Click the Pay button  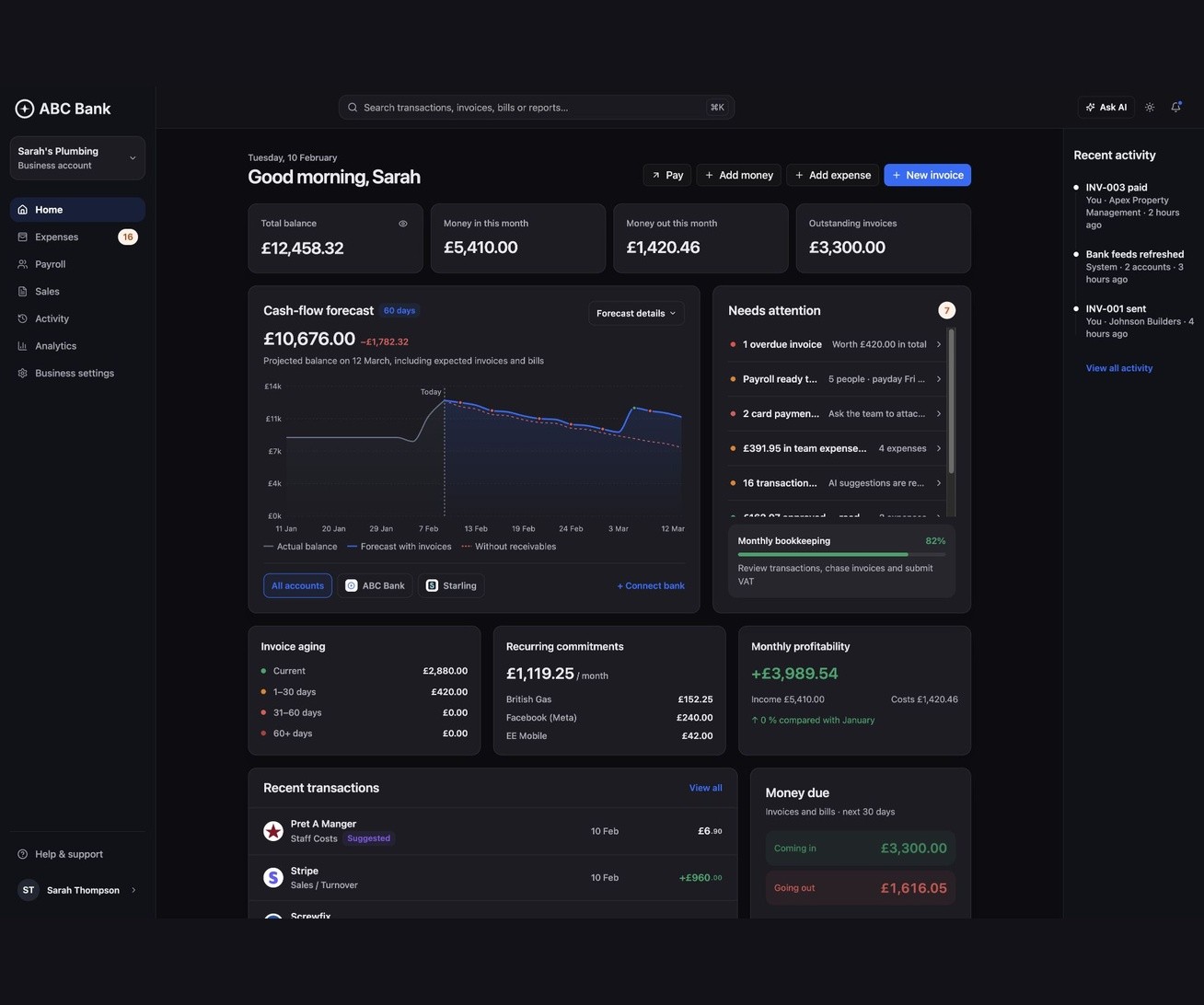[x=667, y=175]
